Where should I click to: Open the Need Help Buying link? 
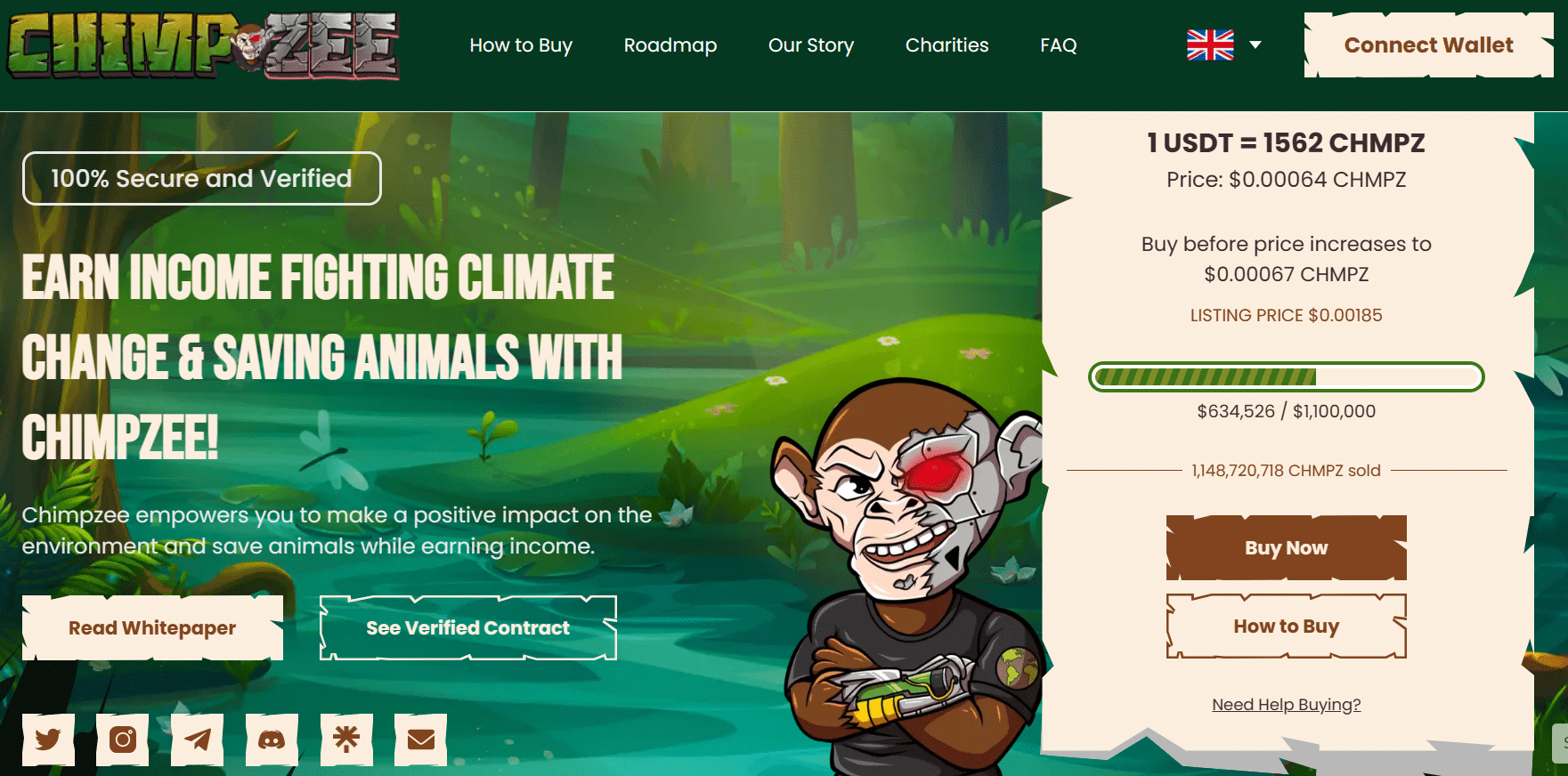1287,705
